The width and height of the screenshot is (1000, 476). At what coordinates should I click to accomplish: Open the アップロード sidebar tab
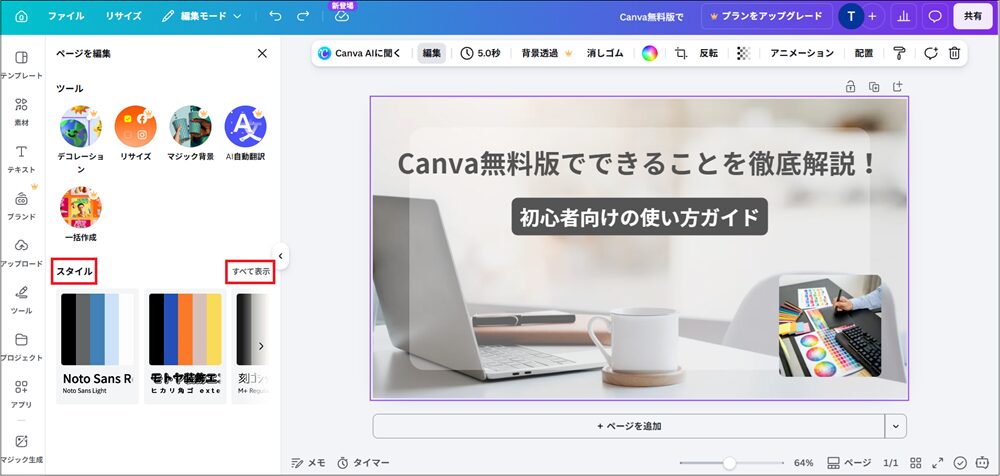coord(22,253)
